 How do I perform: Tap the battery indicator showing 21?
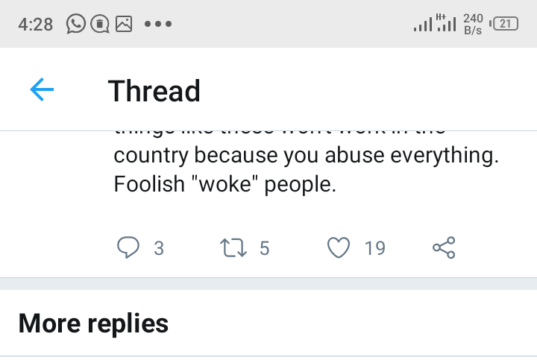[x=504, y=24]
